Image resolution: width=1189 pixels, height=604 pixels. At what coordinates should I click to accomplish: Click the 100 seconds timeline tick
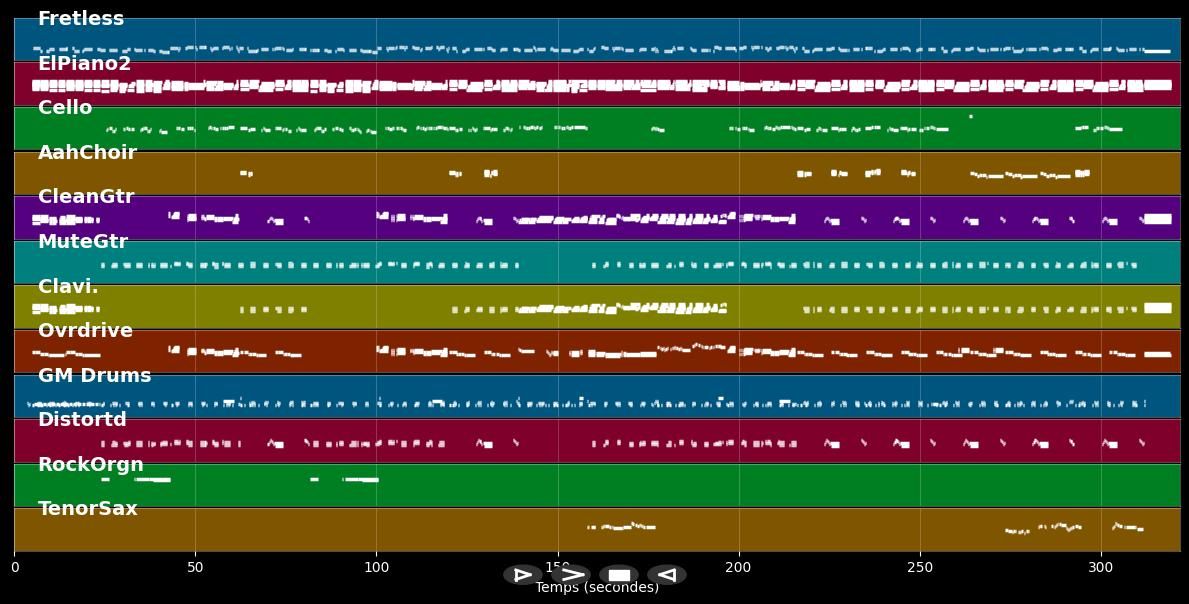[x=376, y=567]
